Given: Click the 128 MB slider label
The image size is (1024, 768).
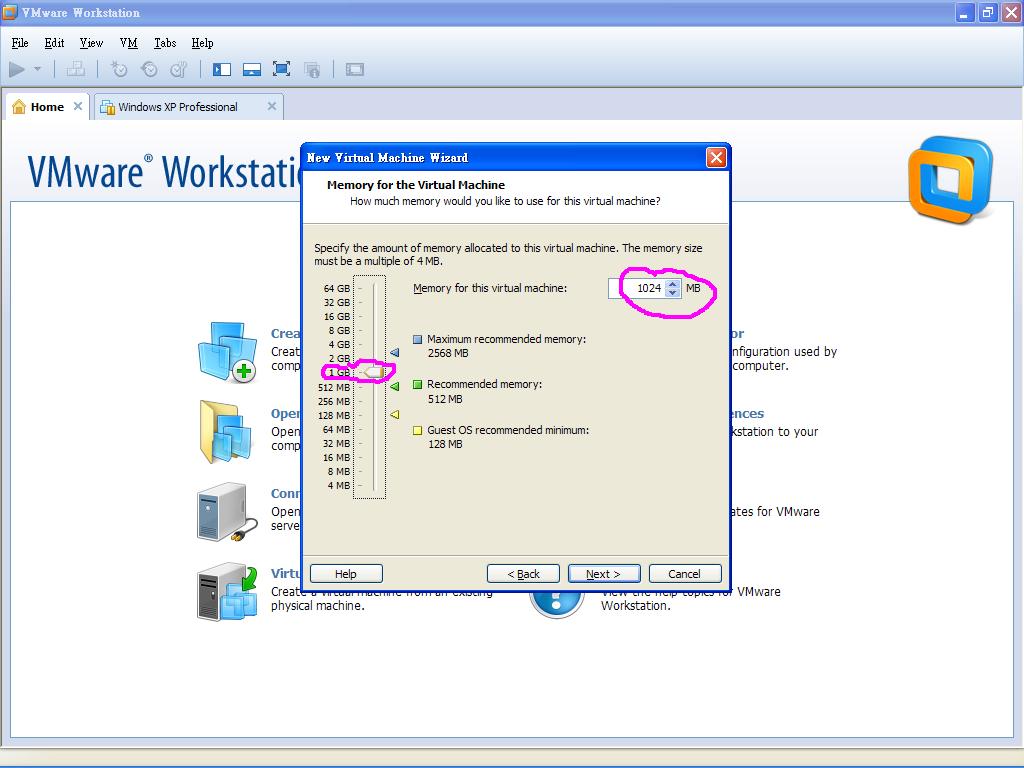Looking at the screenshot, I should tap(334, 415).
